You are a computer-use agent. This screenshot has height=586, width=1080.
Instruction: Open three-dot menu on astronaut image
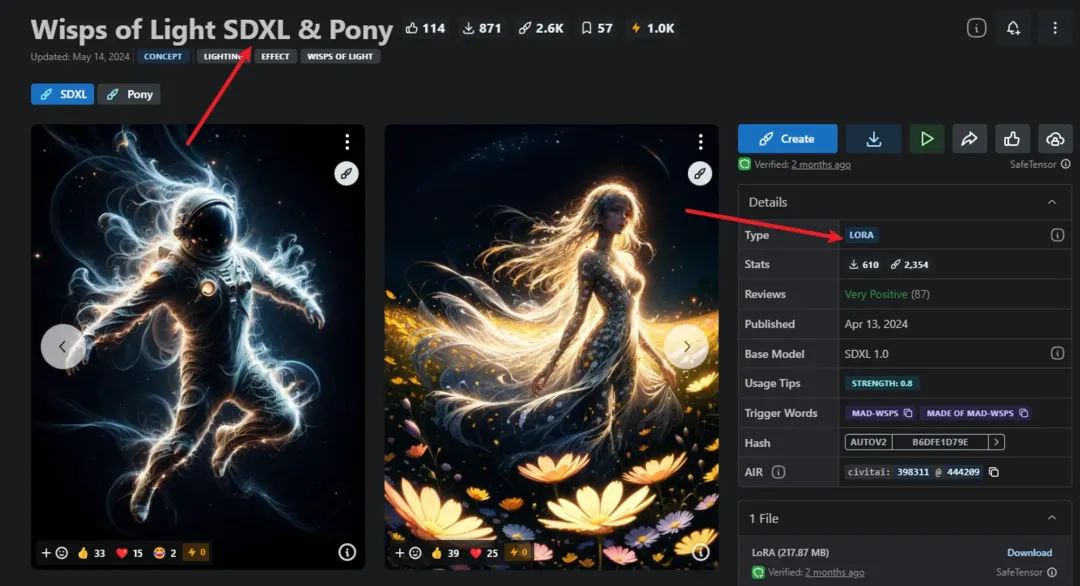[347, 142]
